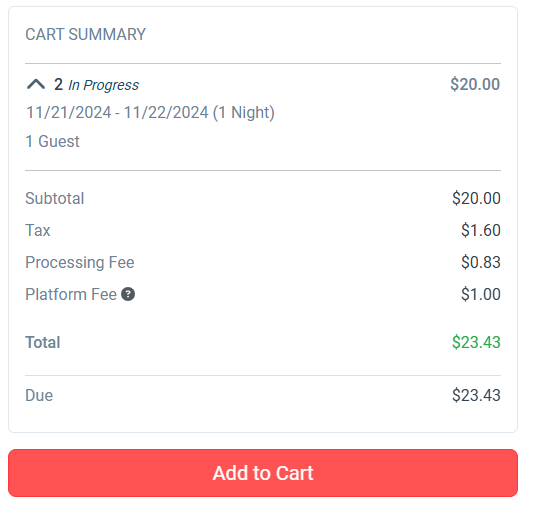534x518 pixels.
Task: Select the 11/21/2024 - 11/22/2024 date range
Action: pos(150,112)
